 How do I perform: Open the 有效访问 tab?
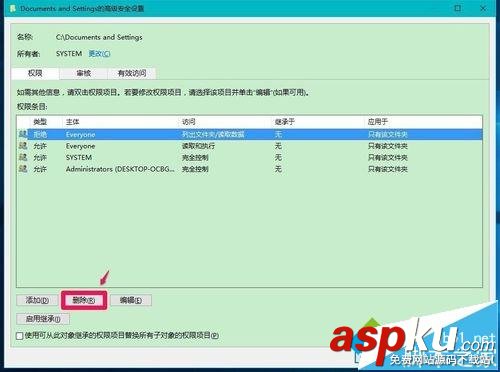pos(132,73)
